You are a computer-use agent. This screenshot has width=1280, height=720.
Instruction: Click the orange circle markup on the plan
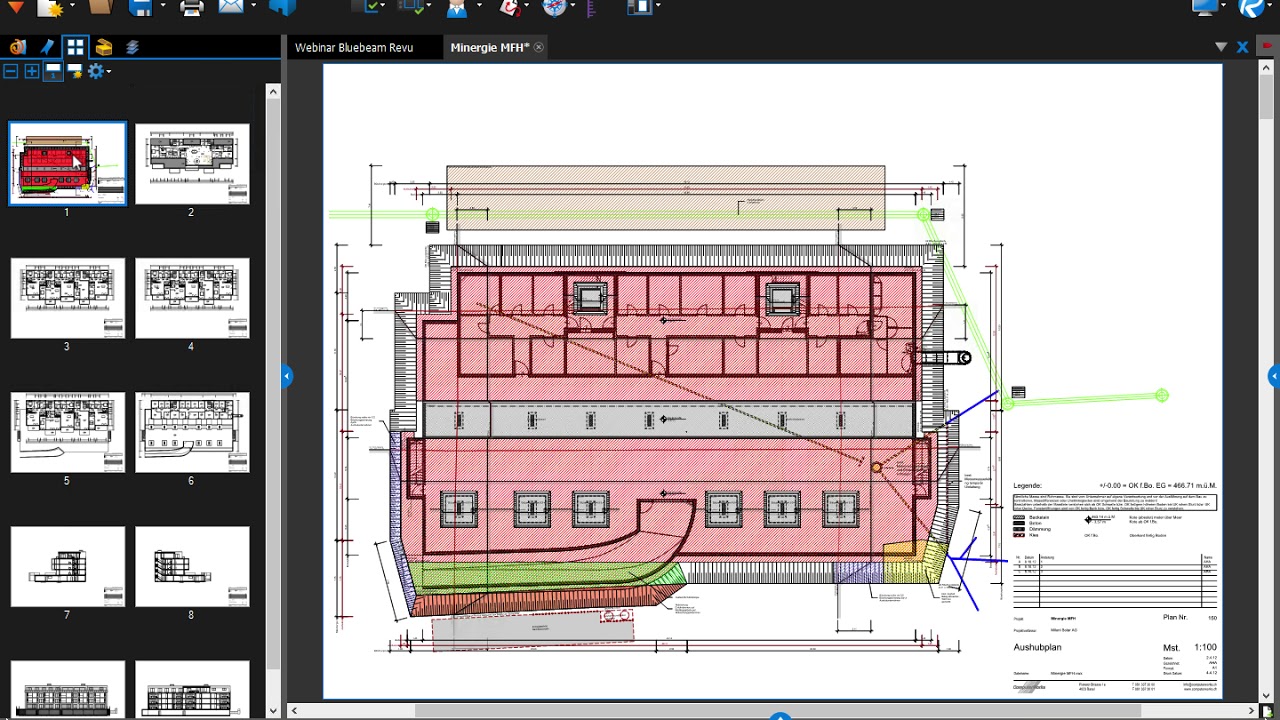[x=877, y=467]
